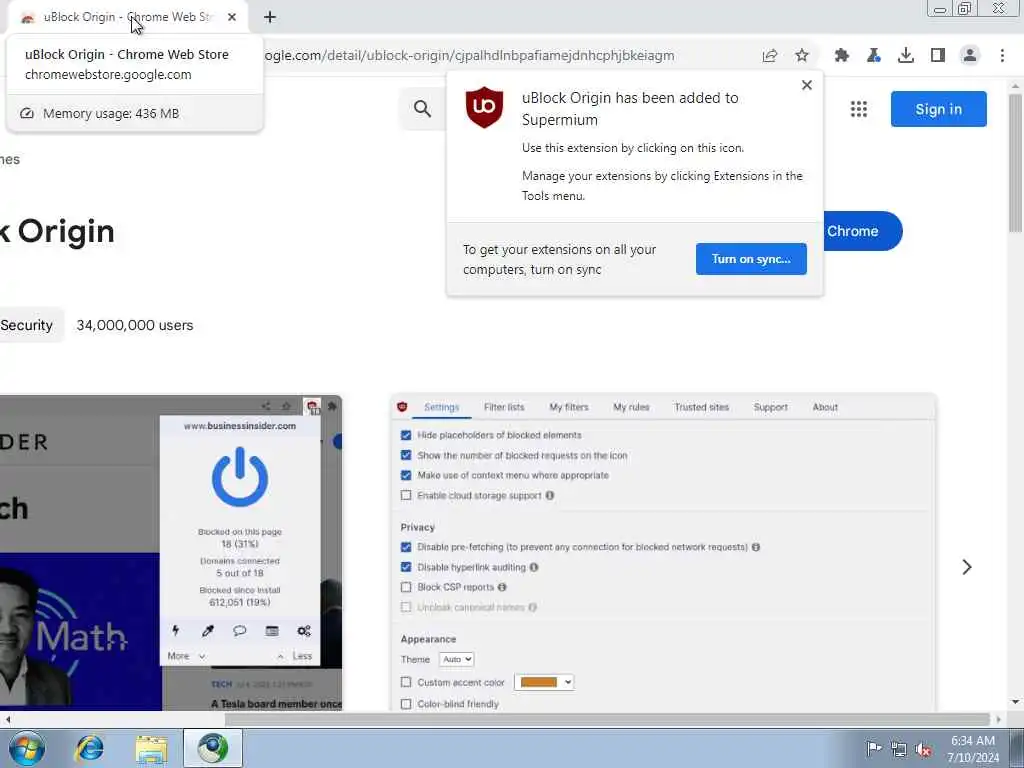
Task: Open the three-dot browser menu
Action: (x=1002, y=56)
